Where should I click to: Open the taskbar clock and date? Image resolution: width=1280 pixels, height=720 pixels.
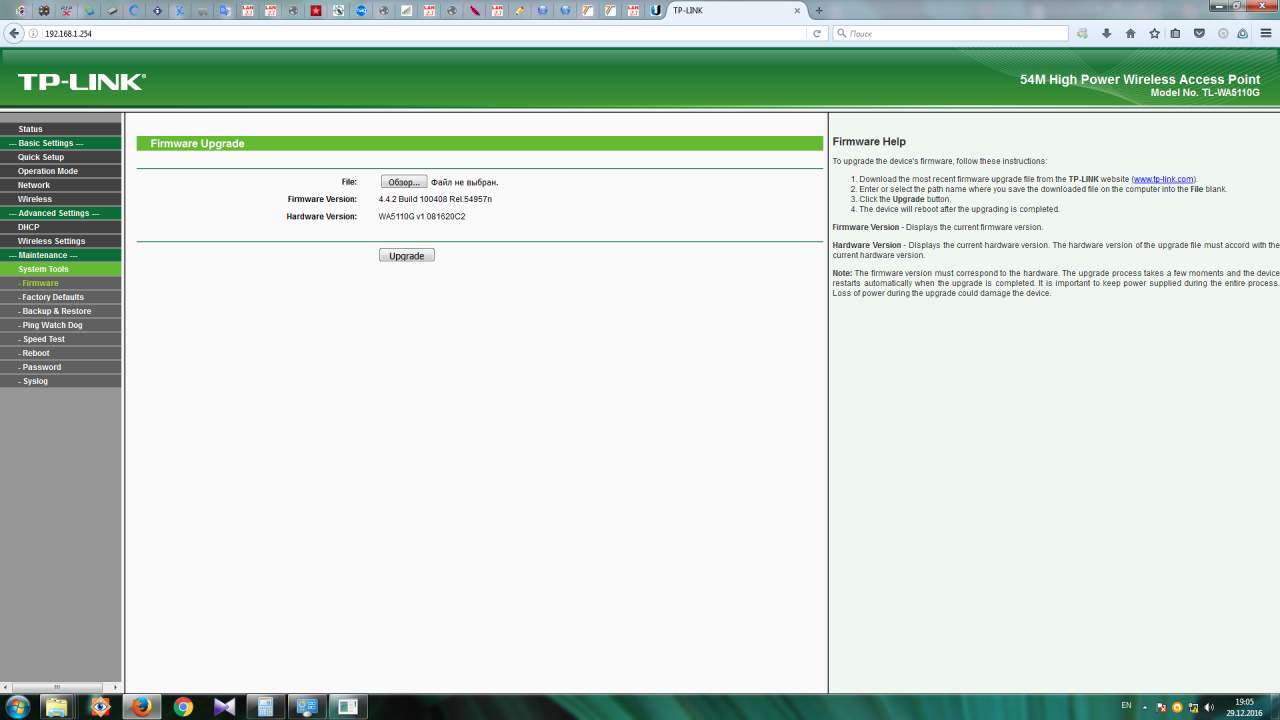1244,707
